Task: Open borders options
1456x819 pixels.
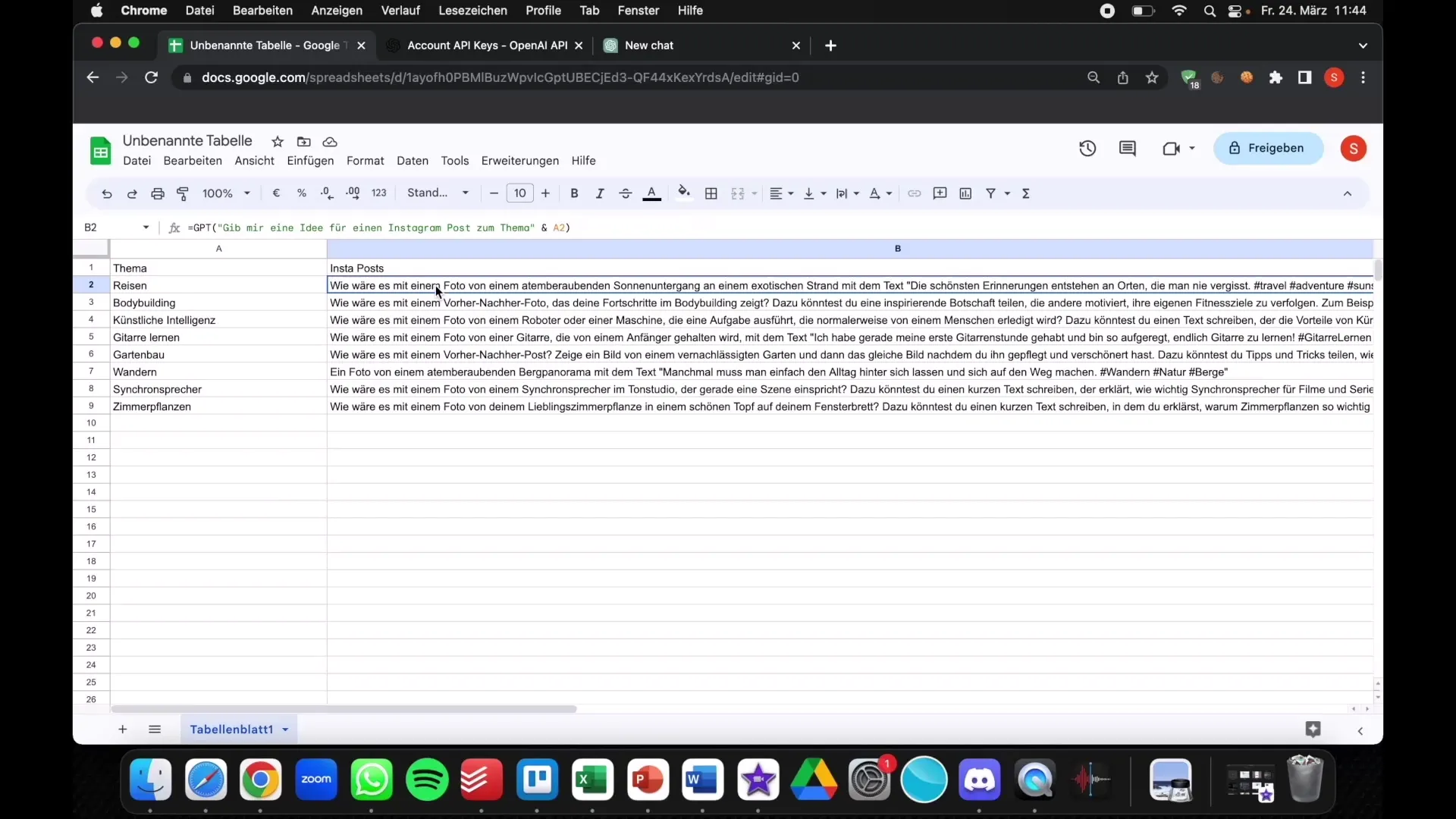Action: point(711,193)
